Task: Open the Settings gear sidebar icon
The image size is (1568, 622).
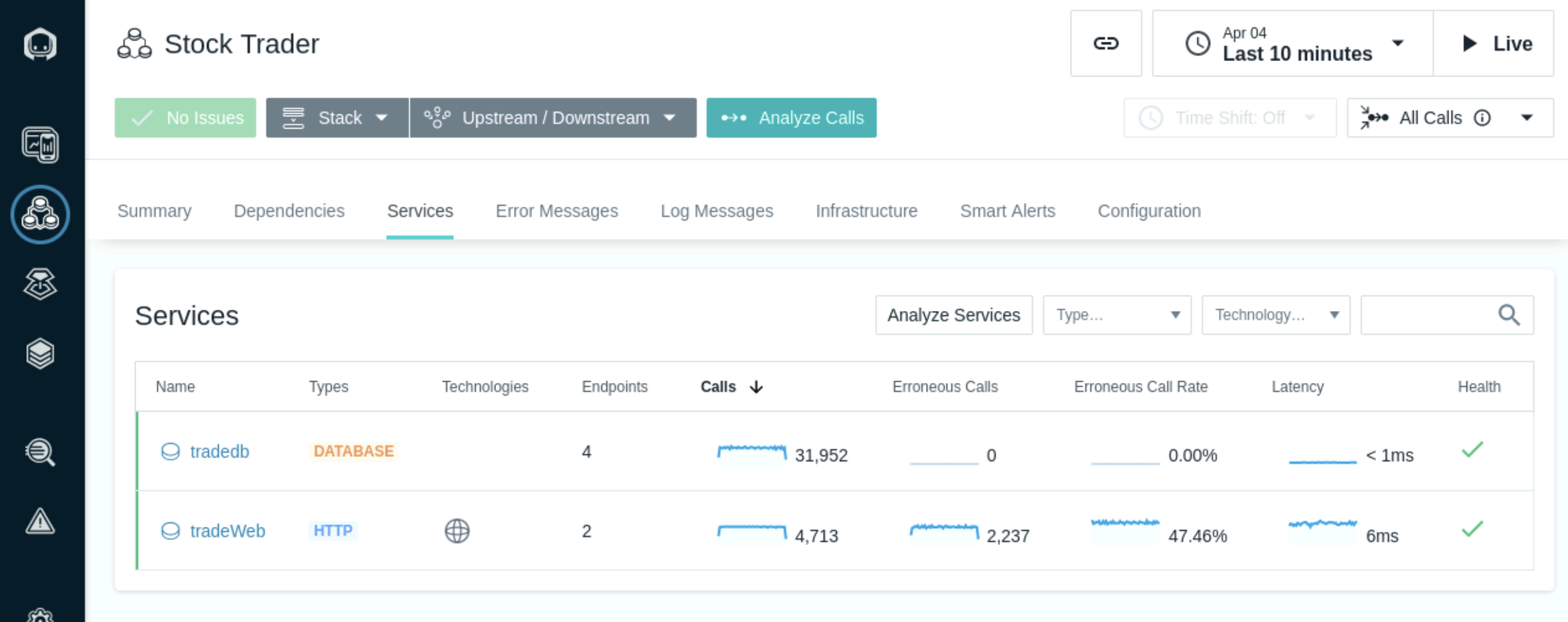Action: click(x=40, y=616)
